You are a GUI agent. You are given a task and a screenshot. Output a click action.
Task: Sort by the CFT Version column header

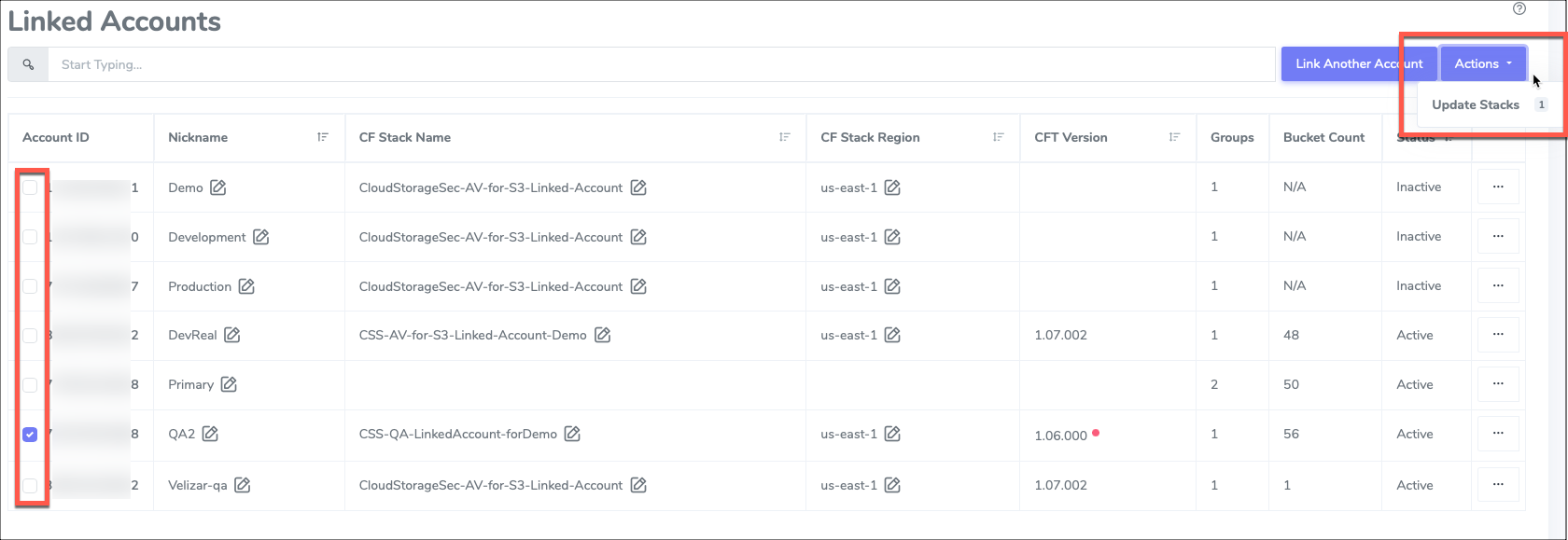pos(1174,137)
